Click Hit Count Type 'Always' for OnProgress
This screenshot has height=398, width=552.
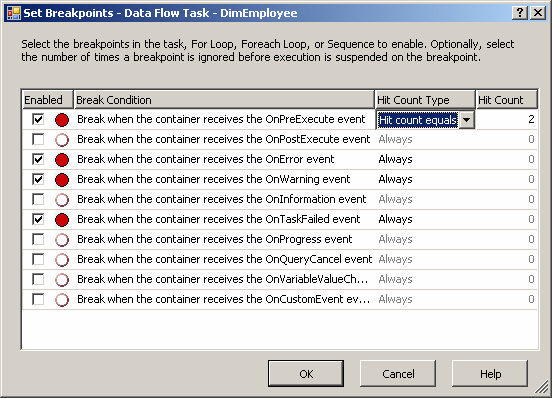[x=395, y=240]
